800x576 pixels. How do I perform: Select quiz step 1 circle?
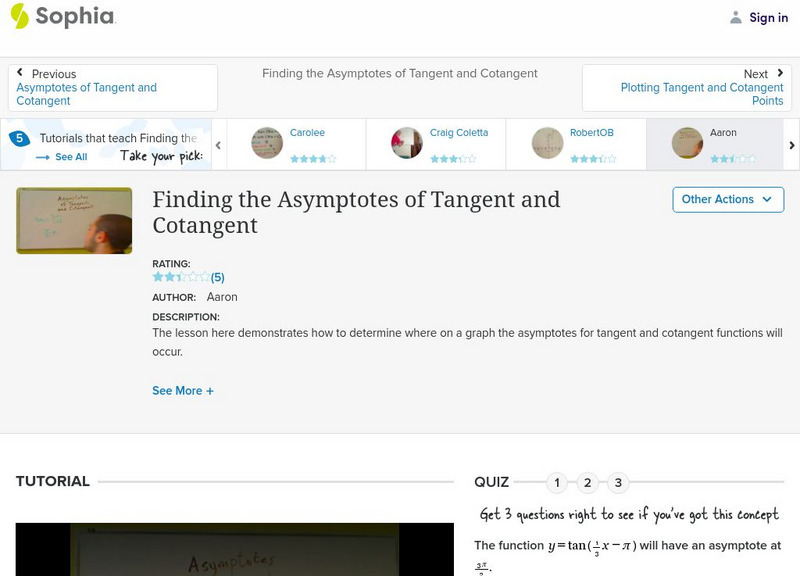[557, 482]
